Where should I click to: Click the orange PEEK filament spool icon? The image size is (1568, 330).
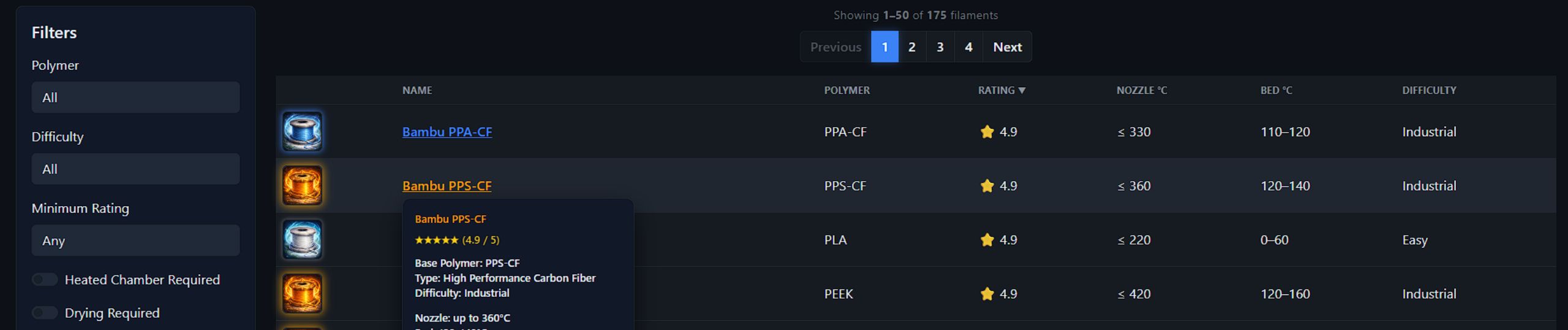302,293
